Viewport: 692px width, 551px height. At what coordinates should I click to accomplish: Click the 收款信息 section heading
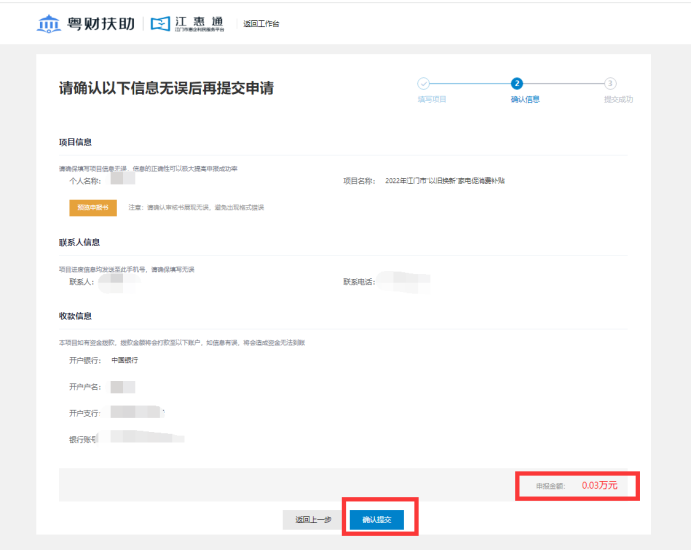point(75,316)
